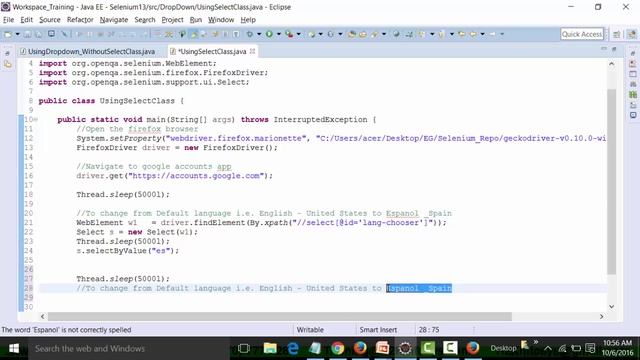Close the UsingSelectClass.java tab
The height and width of the screenshot is (360, 640).
coord(253,51)
